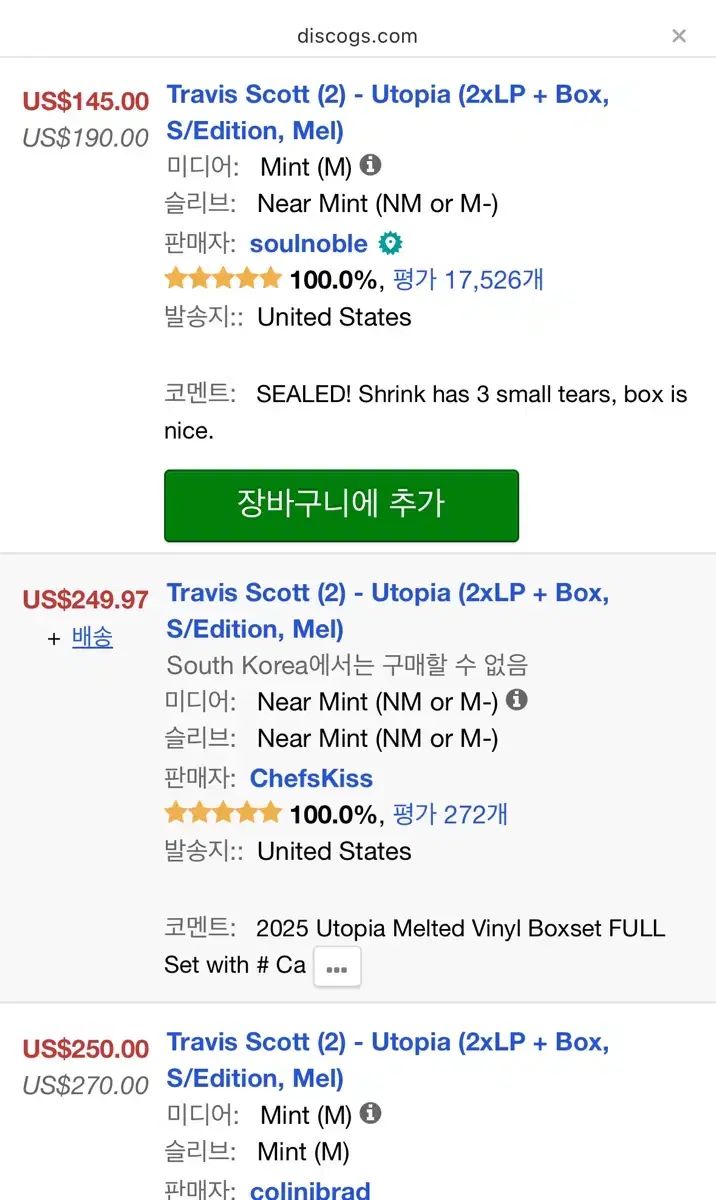This screenshot has width=716, height=1200.
Task: Close the discogs.com browser view
Action: [x=679, y=36]
